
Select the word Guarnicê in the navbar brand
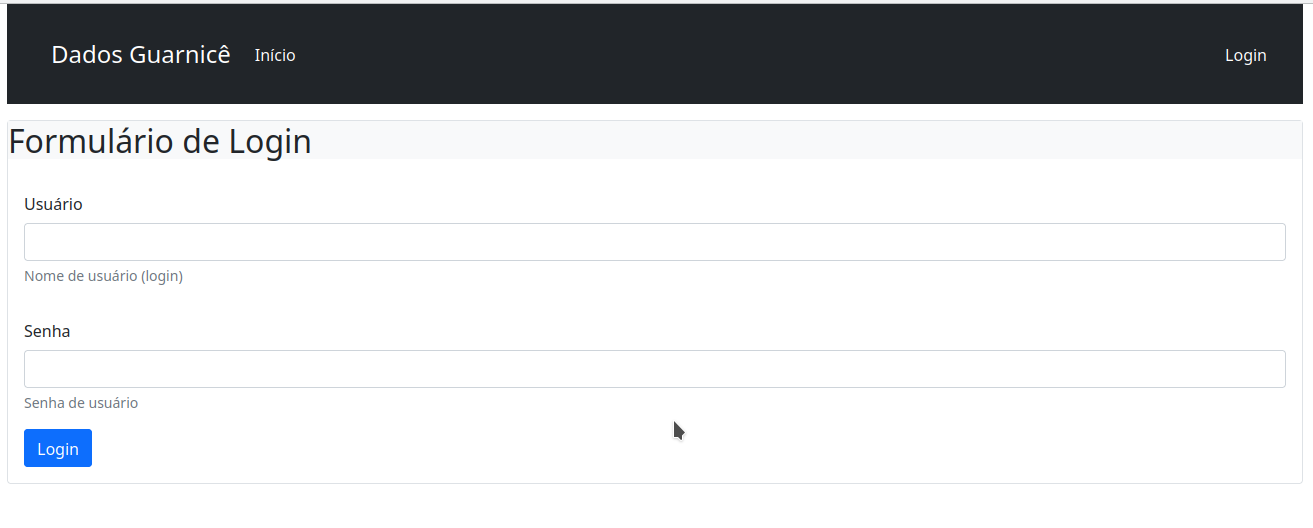click(x=180, y=55)
